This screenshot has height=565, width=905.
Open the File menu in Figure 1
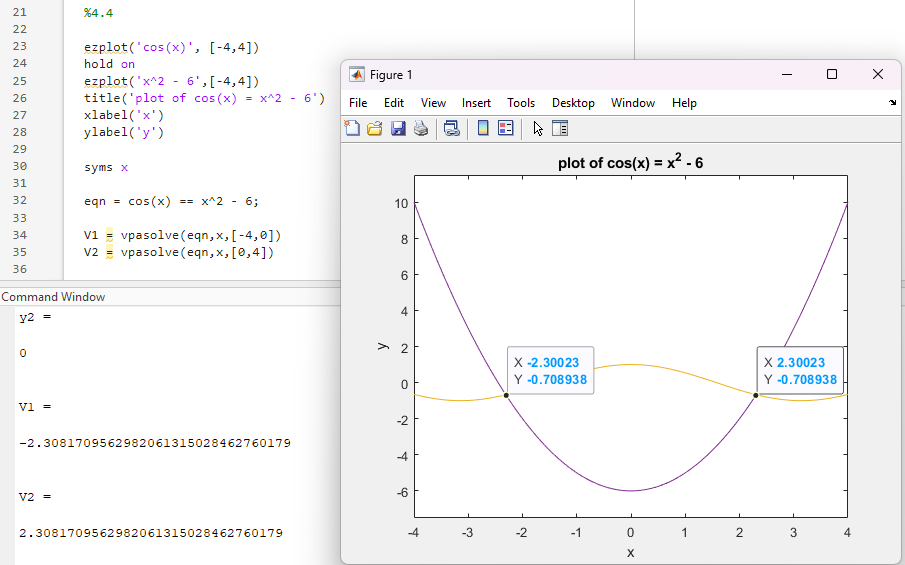(x=358, y=103)
